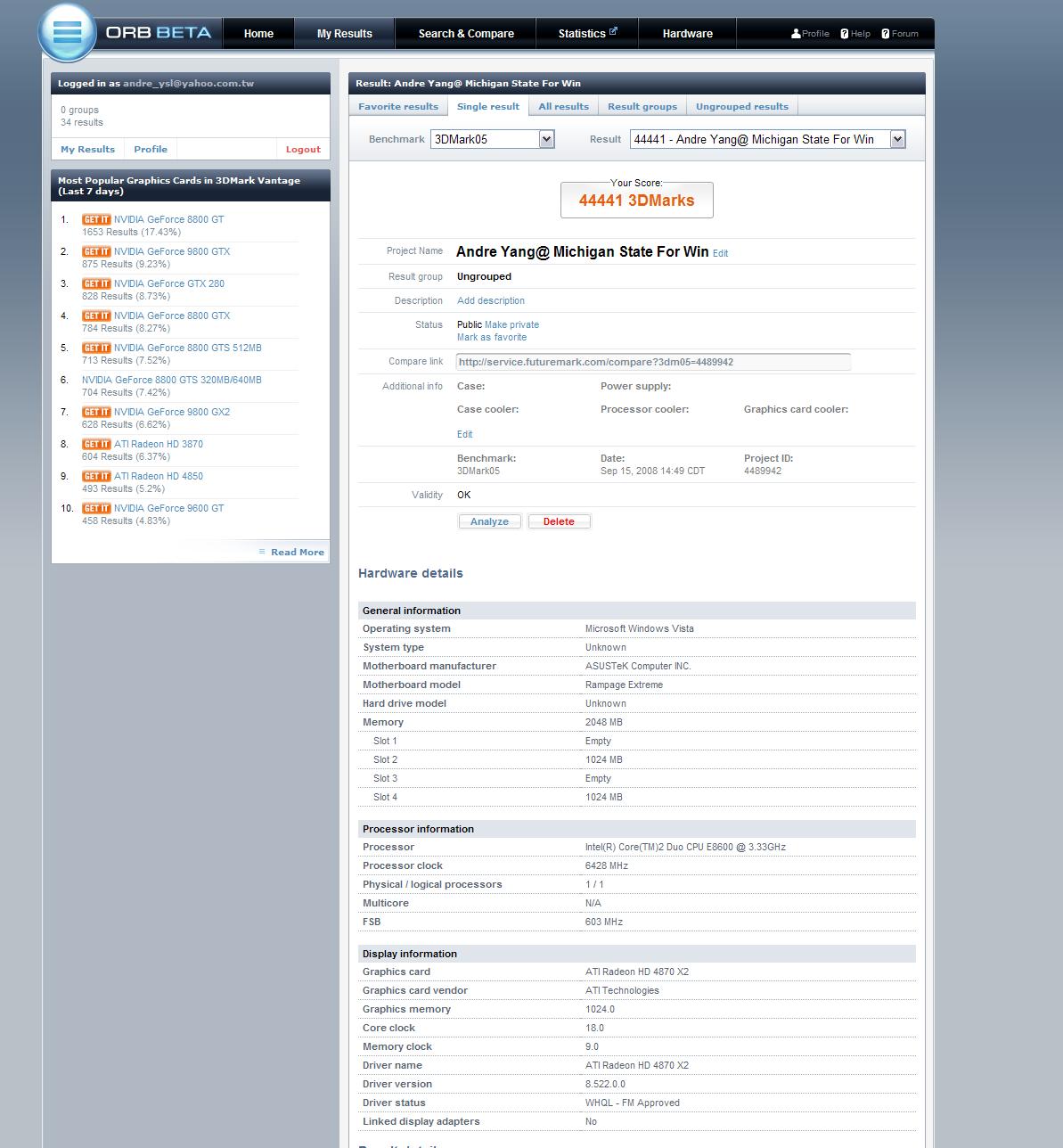Open the NVIDIA GeForce 9600 GT link
Image resolution: width=1063 pixels, height=1148 pixels.
[x=169, y=508]
